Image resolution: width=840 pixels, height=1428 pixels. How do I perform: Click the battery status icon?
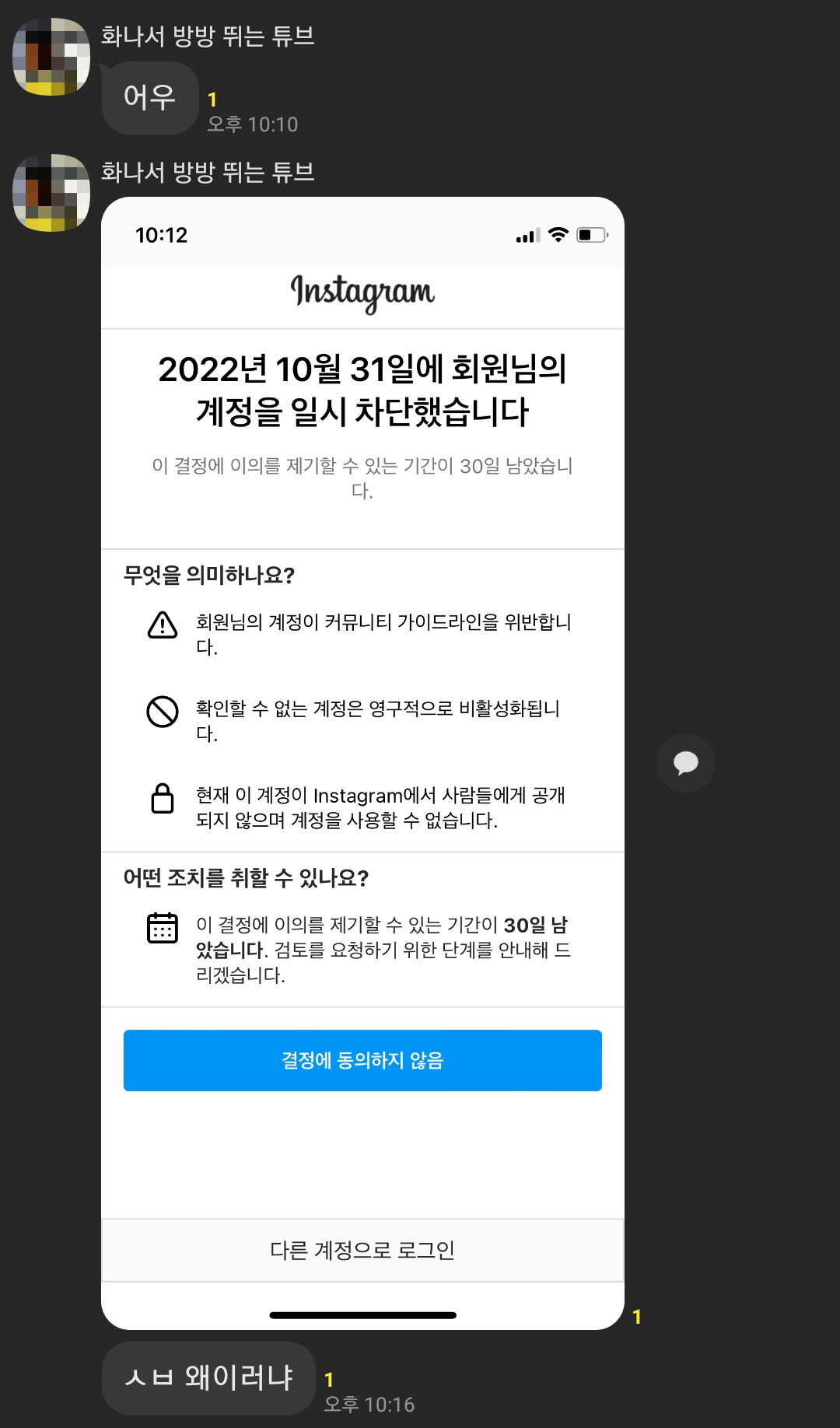pyautogui.click(x=593, y=235)
